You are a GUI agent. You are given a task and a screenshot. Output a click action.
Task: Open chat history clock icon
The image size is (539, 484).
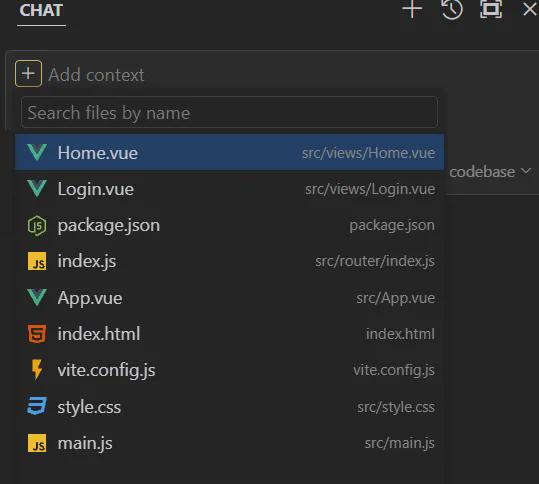[452, 9]
